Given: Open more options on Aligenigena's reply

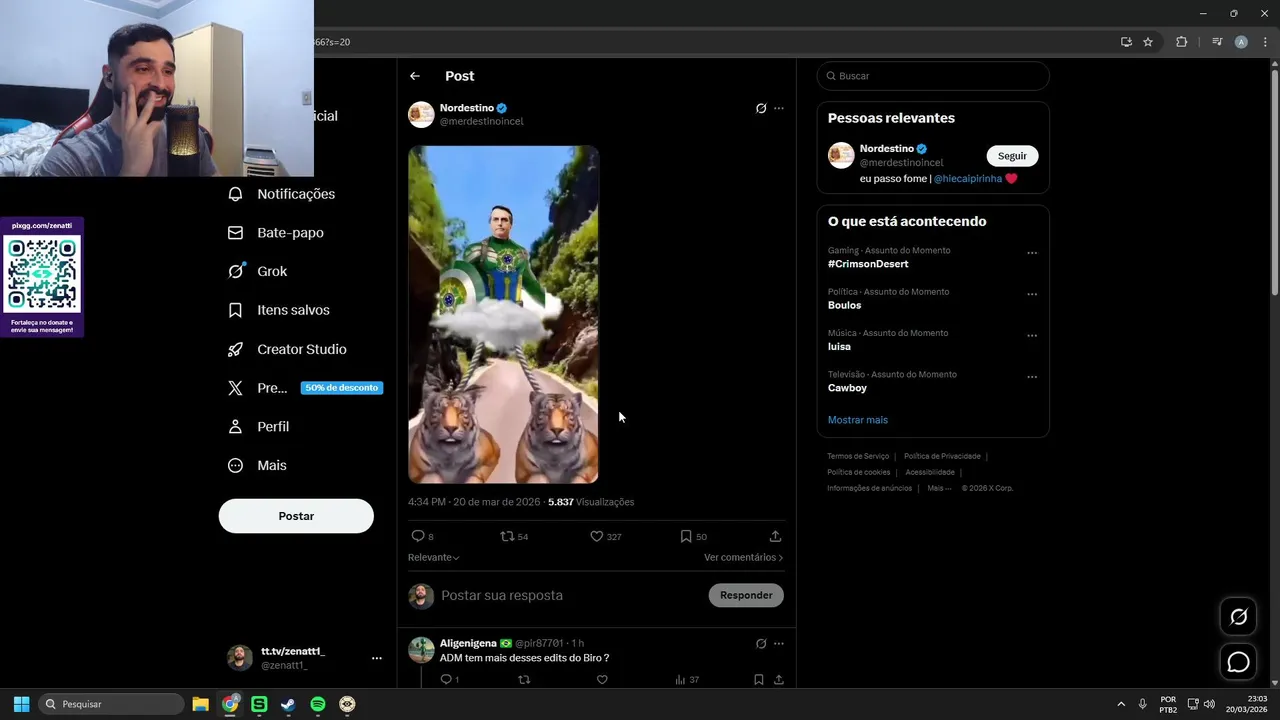Looking at the screenshot, I should [x=779, y=644].
